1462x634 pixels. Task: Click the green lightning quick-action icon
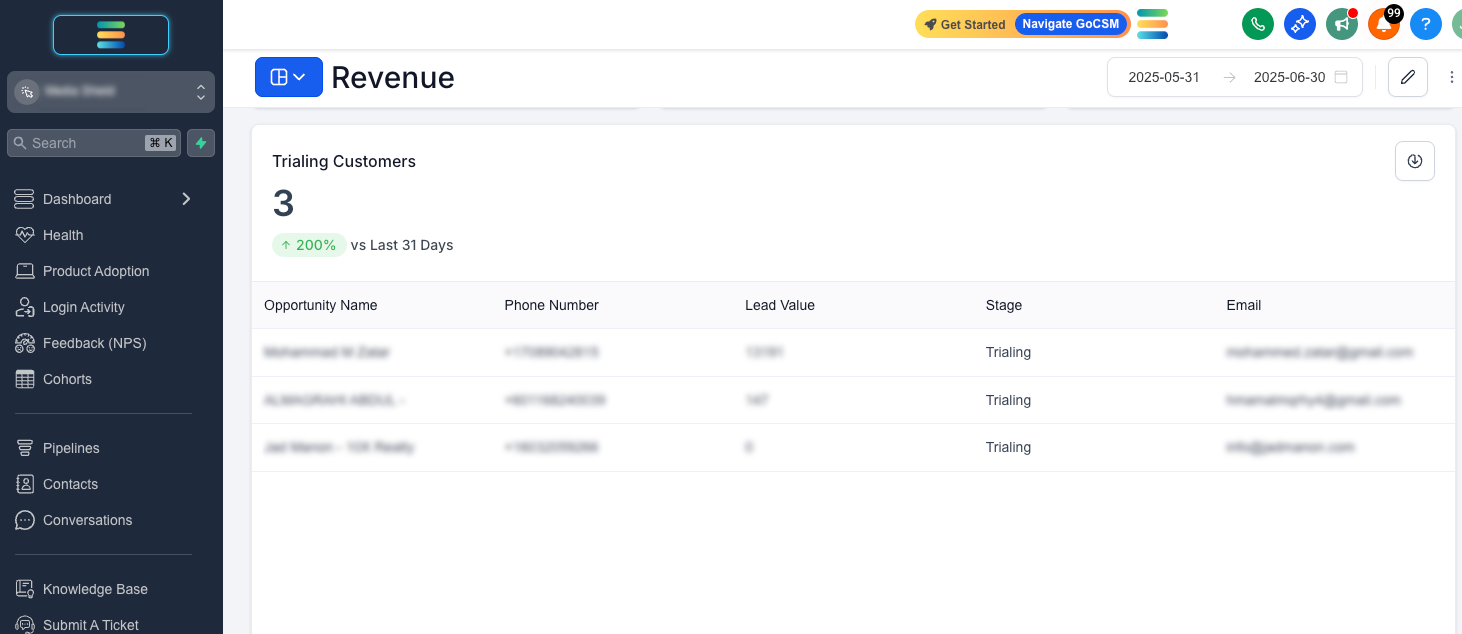201,143
